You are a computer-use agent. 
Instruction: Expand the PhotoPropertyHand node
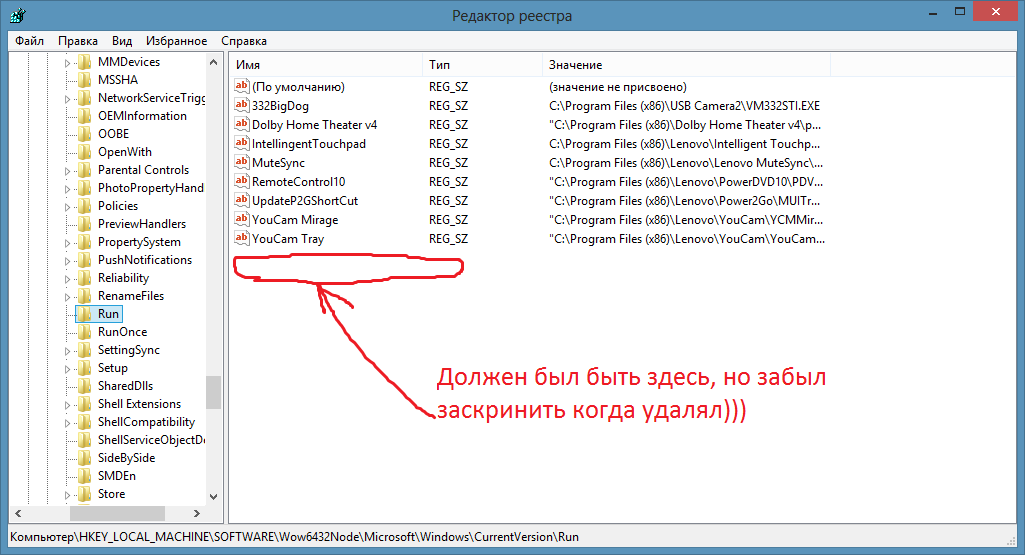(x=67, y=189)
